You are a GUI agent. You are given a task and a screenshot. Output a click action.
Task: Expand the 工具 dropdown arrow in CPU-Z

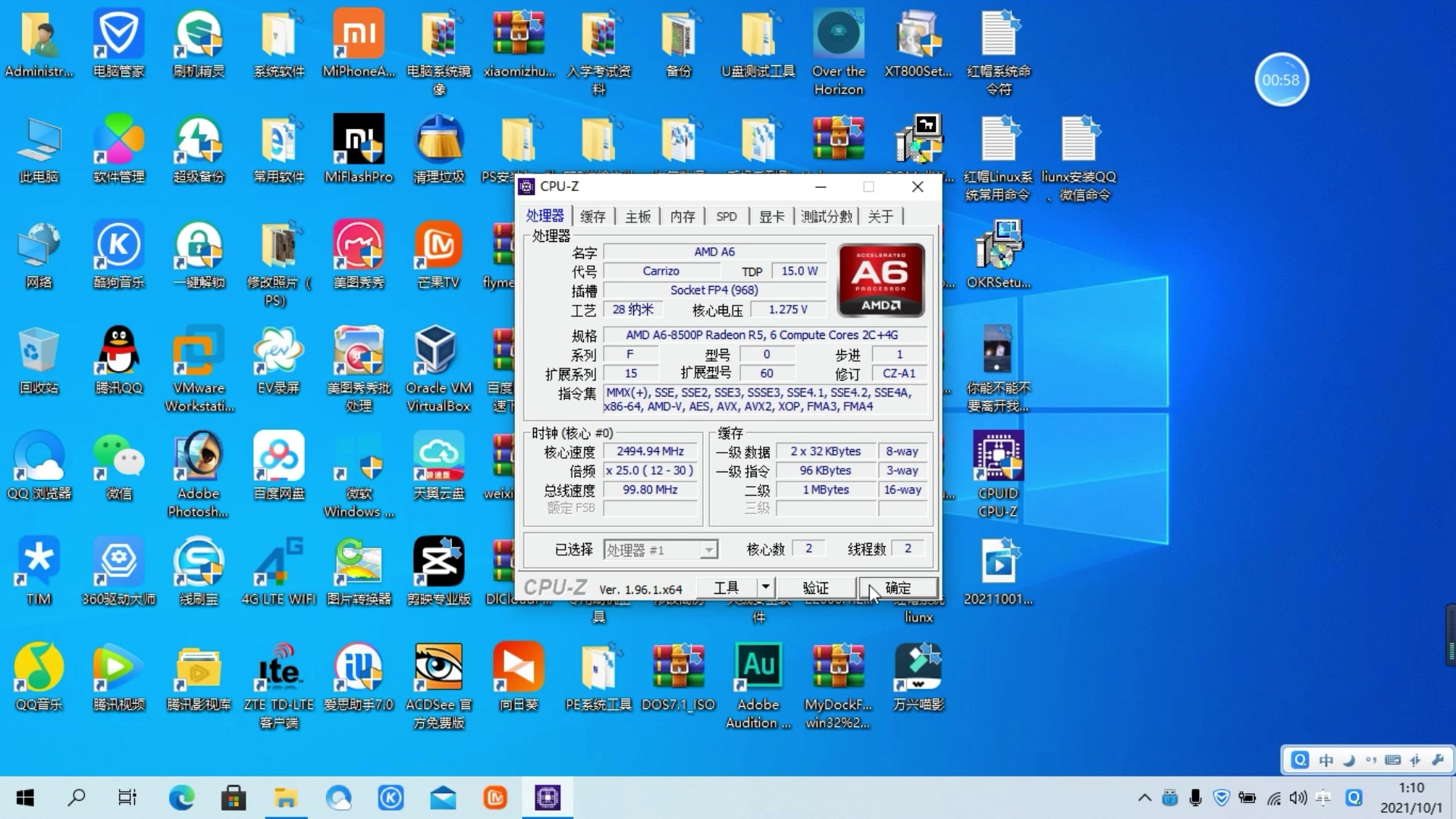point(765,587)
